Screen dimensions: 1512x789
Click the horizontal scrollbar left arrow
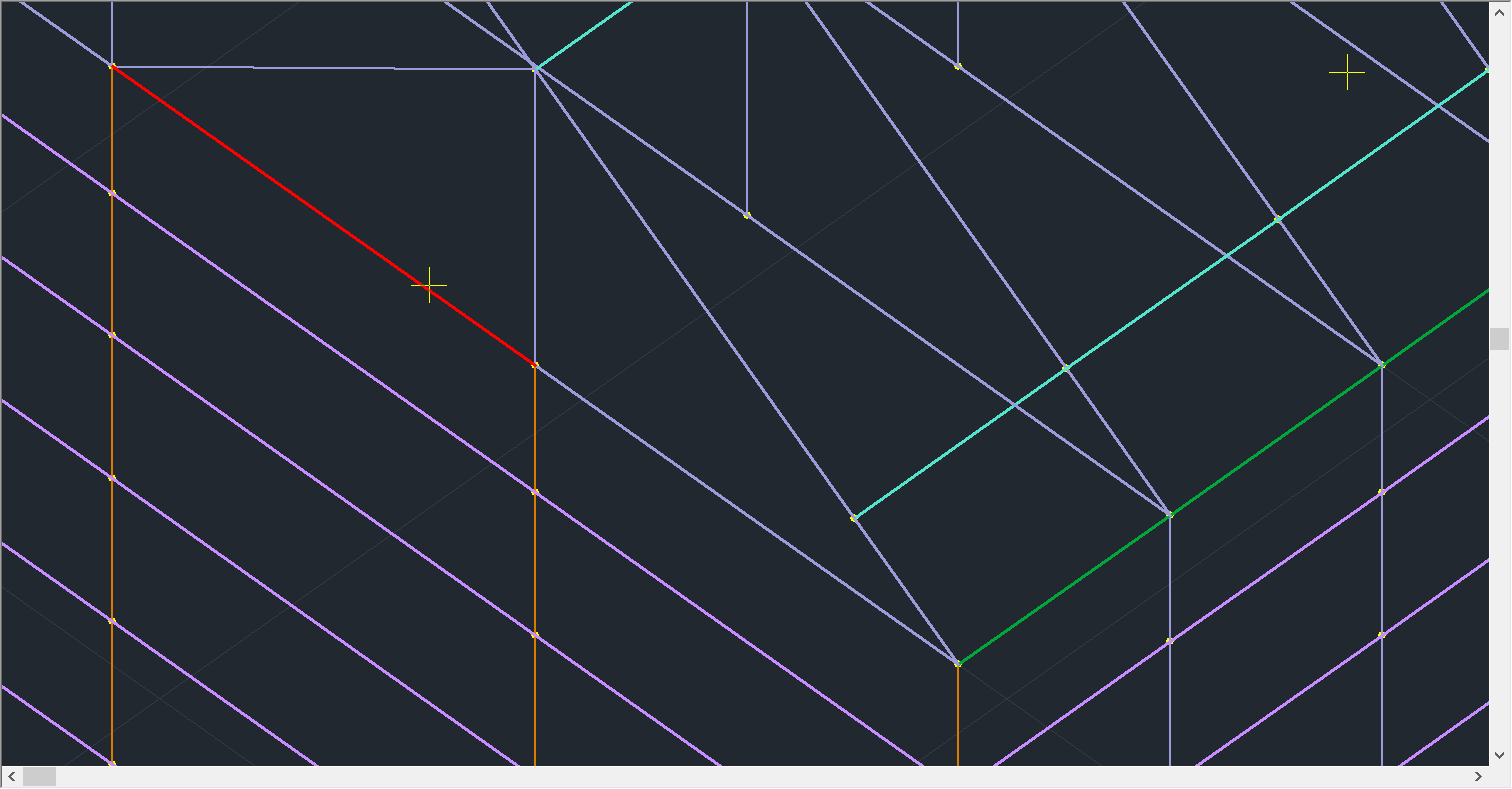click(11, 777)
